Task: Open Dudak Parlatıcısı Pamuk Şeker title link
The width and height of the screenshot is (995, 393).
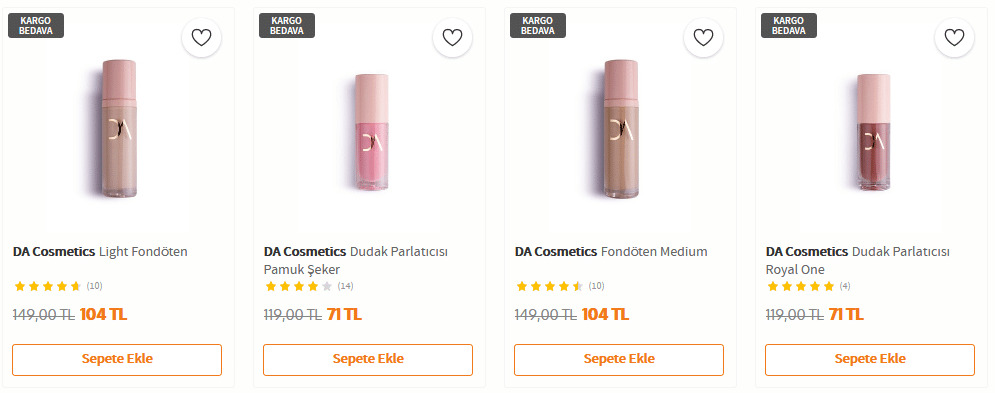Action: tap(356, 260)
